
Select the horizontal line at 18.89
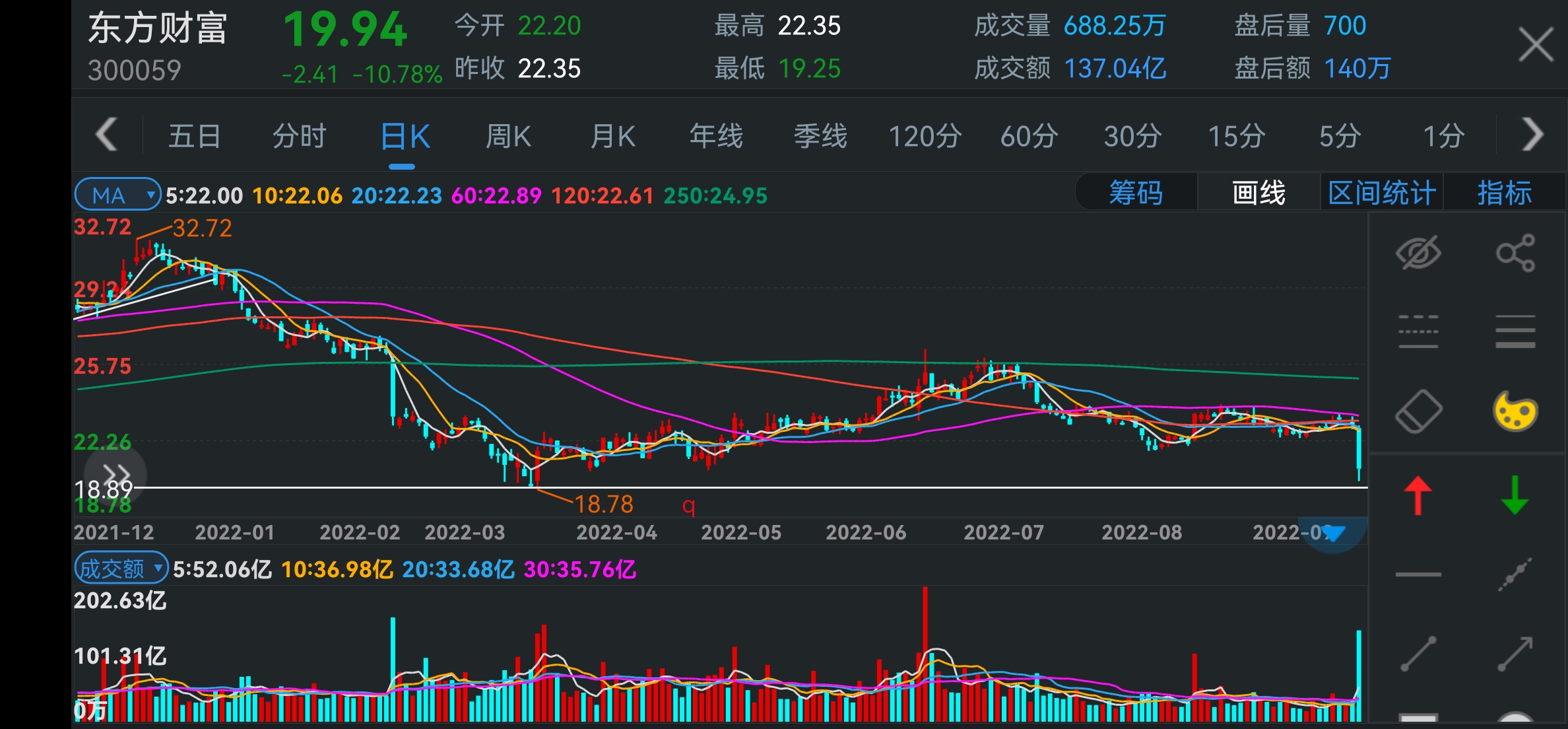[750, 488]
